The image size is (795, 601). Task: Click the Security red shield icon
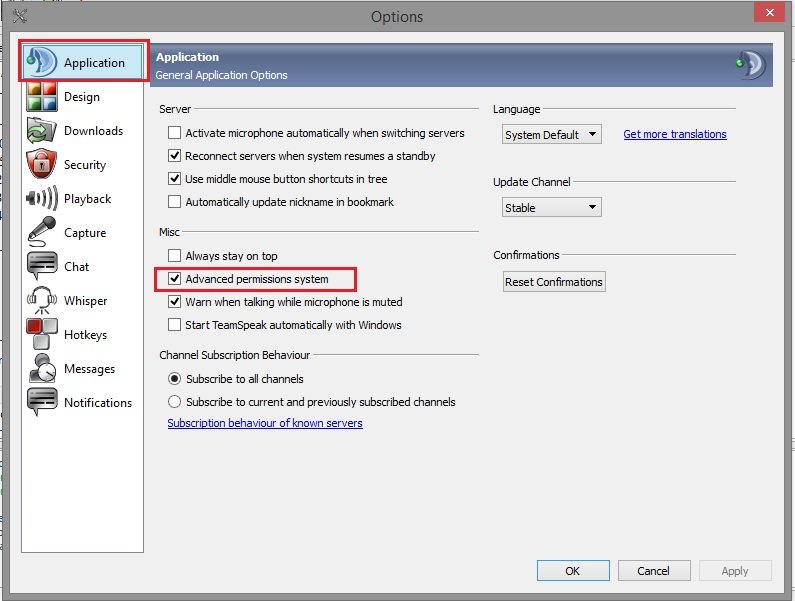pos(42,164)
